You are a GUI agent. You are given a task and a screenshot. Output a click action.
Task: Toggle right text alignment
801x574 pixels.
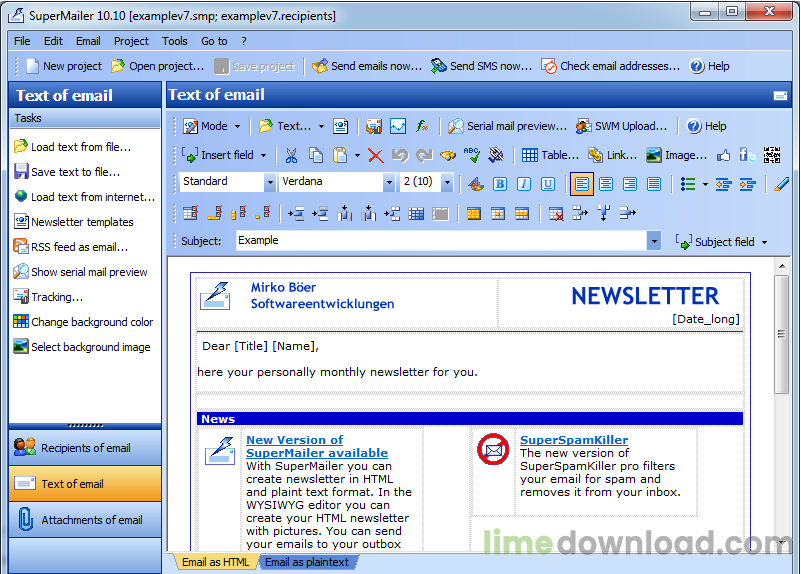click(x=630, y=184)
